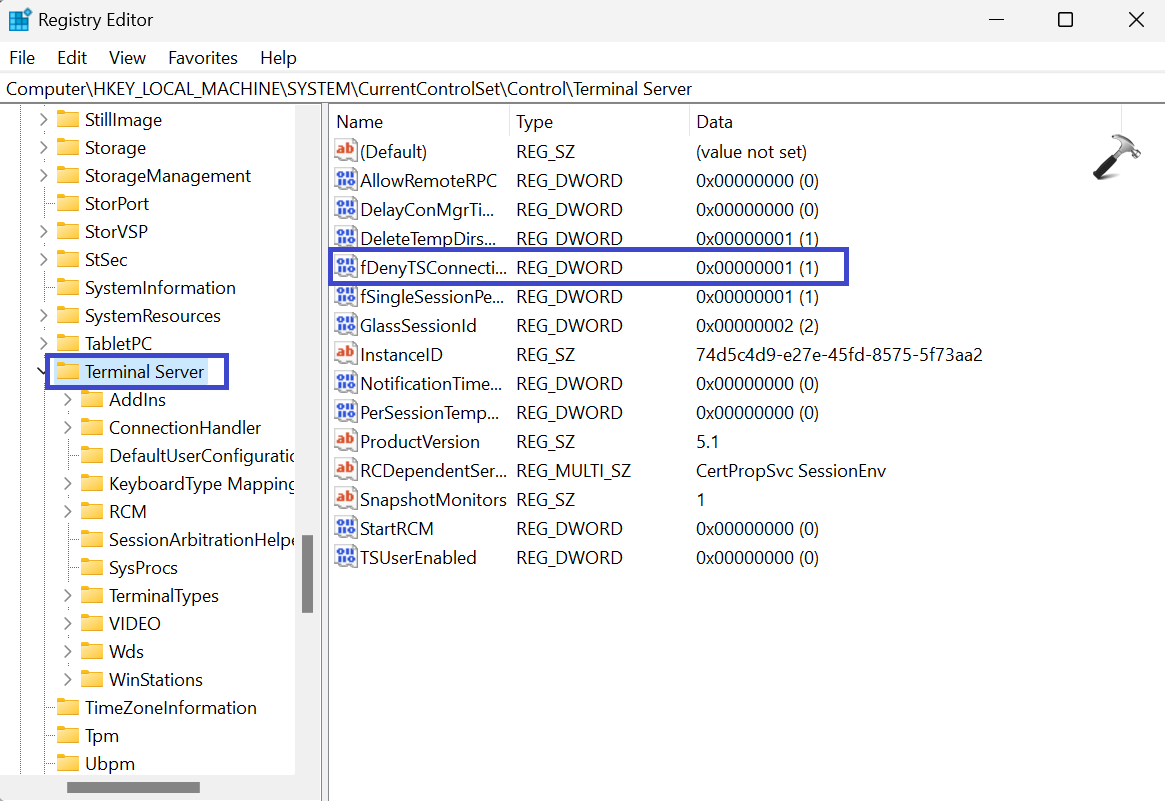Screen dimensions: 1165x801
Task: Collapse the Terminal Server tree node
Action: (x=43, y=372)
